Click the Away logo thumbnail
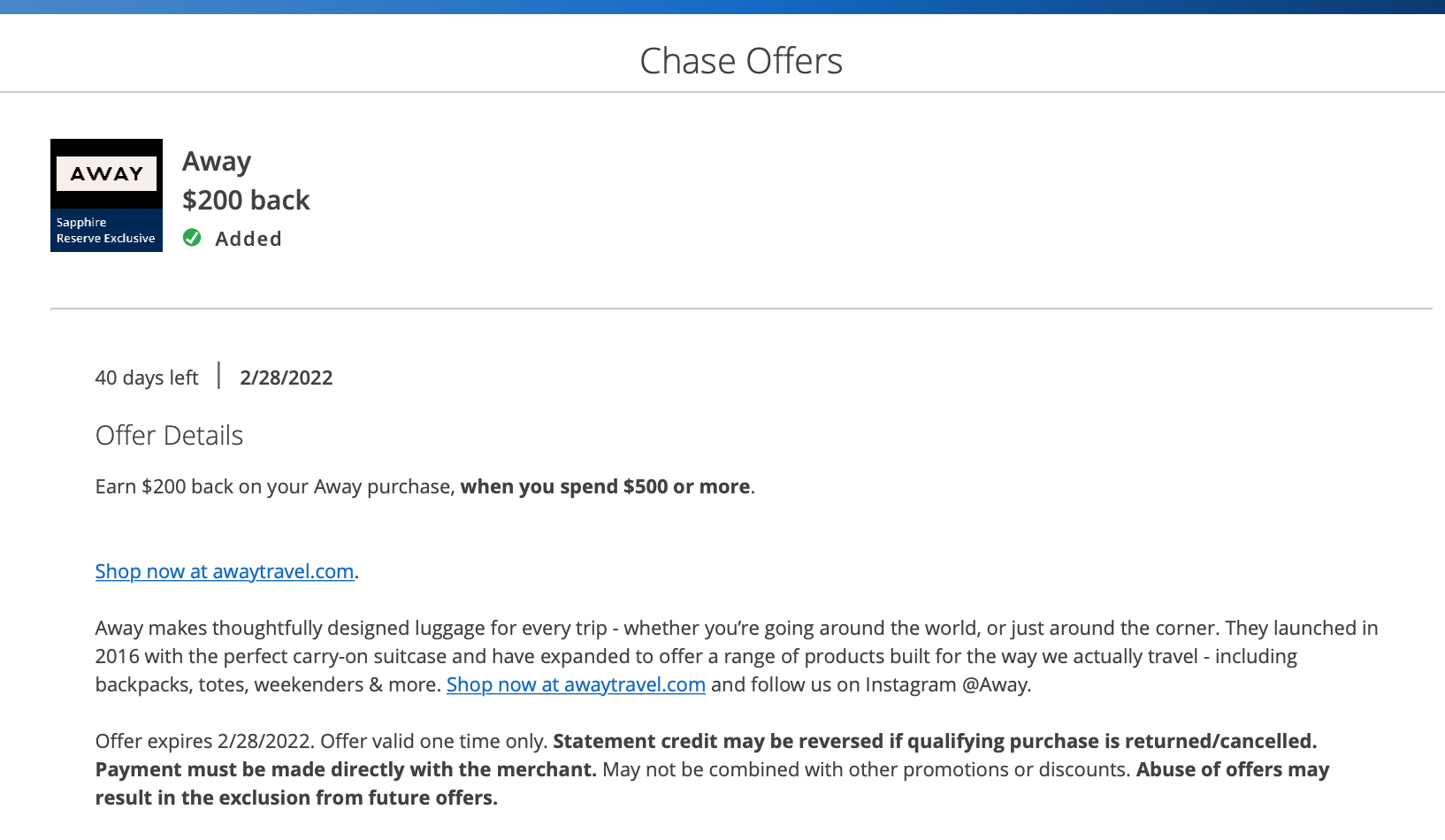The height and width of the screenshot is (840, 1445). [x=106, y=173]
